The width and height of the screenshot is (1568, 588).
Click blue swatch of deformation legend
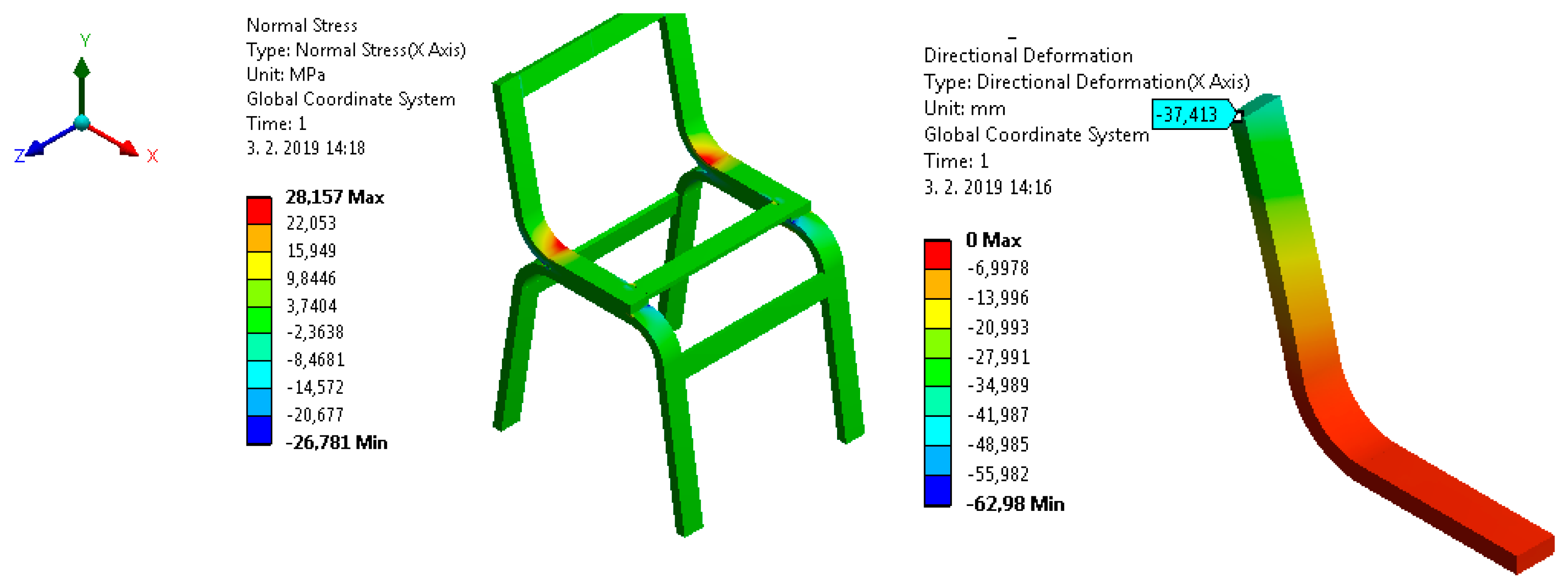tap(937, 490)
